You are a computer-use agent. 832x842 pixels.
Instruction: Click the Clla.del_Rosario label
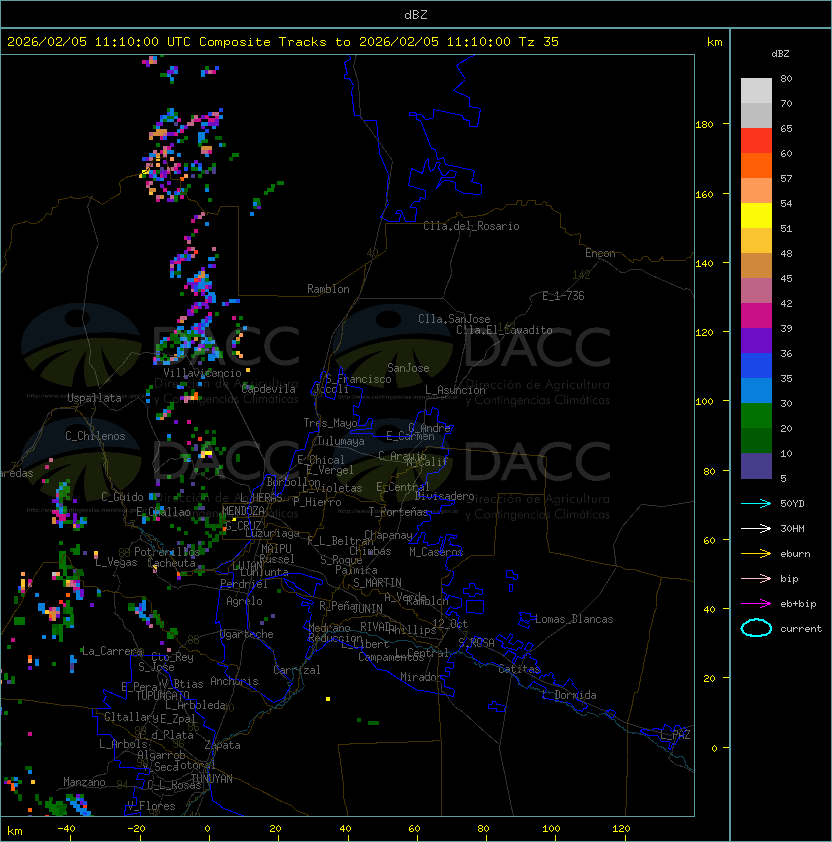(471, 226)
